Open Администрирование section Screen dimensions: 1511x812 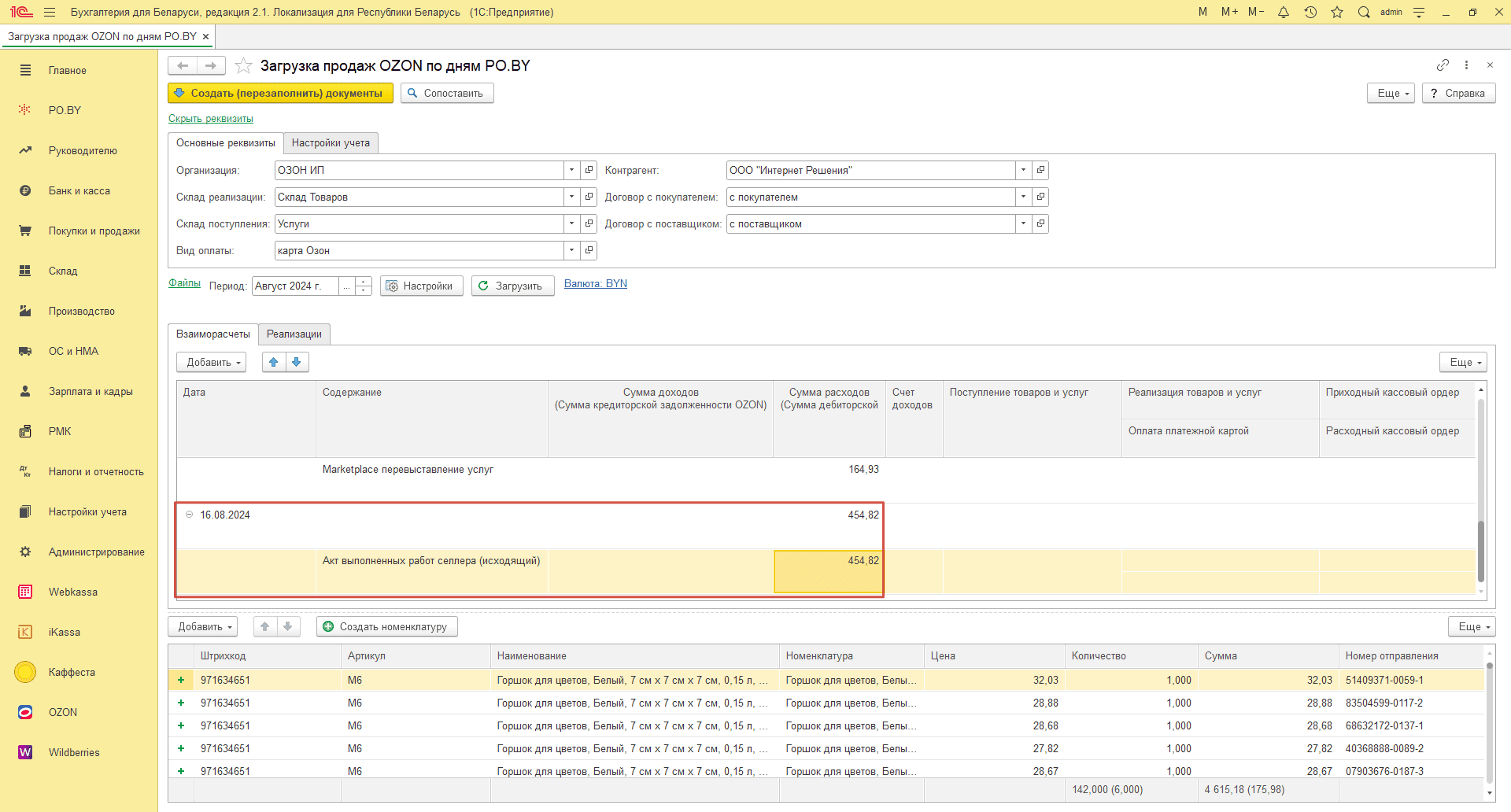[96, 552]
